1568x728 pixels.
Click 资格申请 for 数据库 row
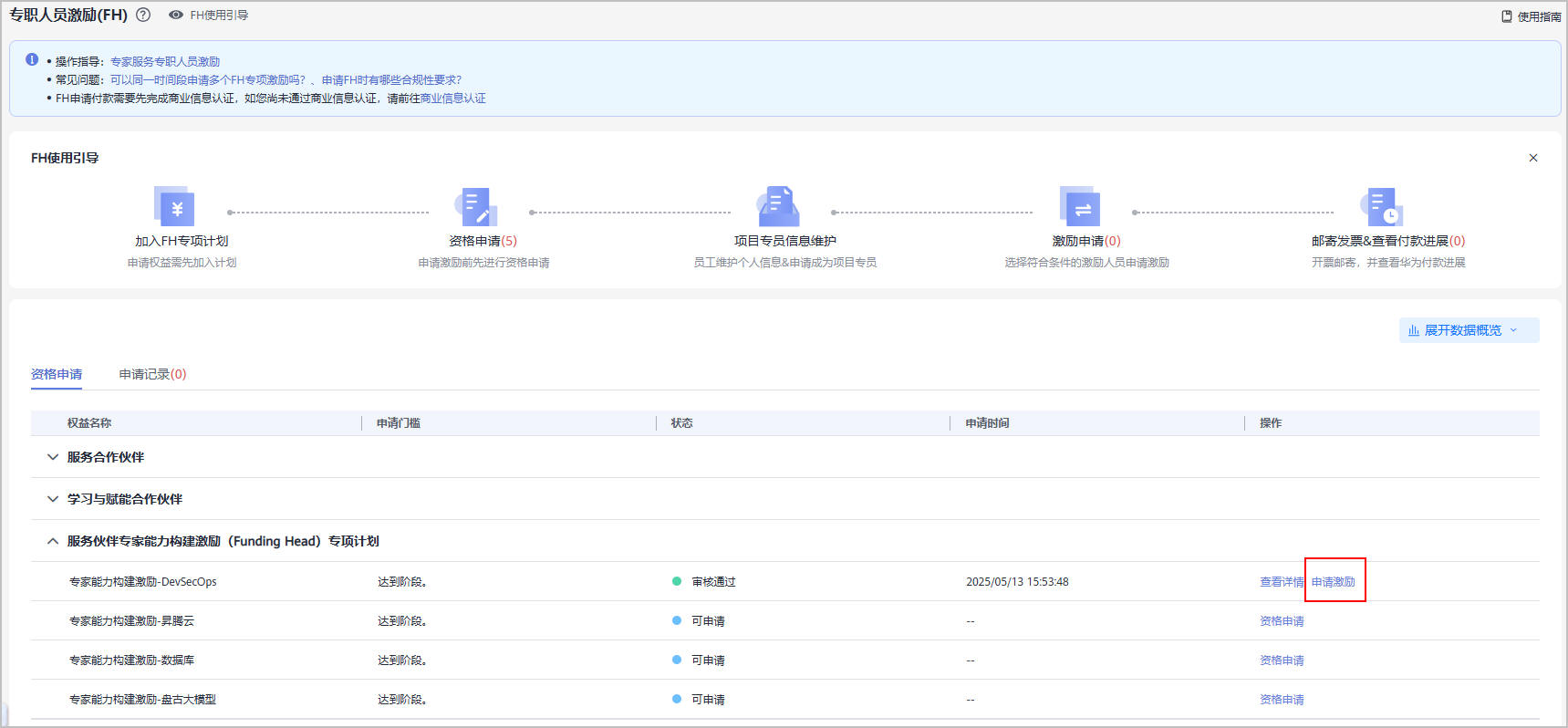(x=1282, y=660)
